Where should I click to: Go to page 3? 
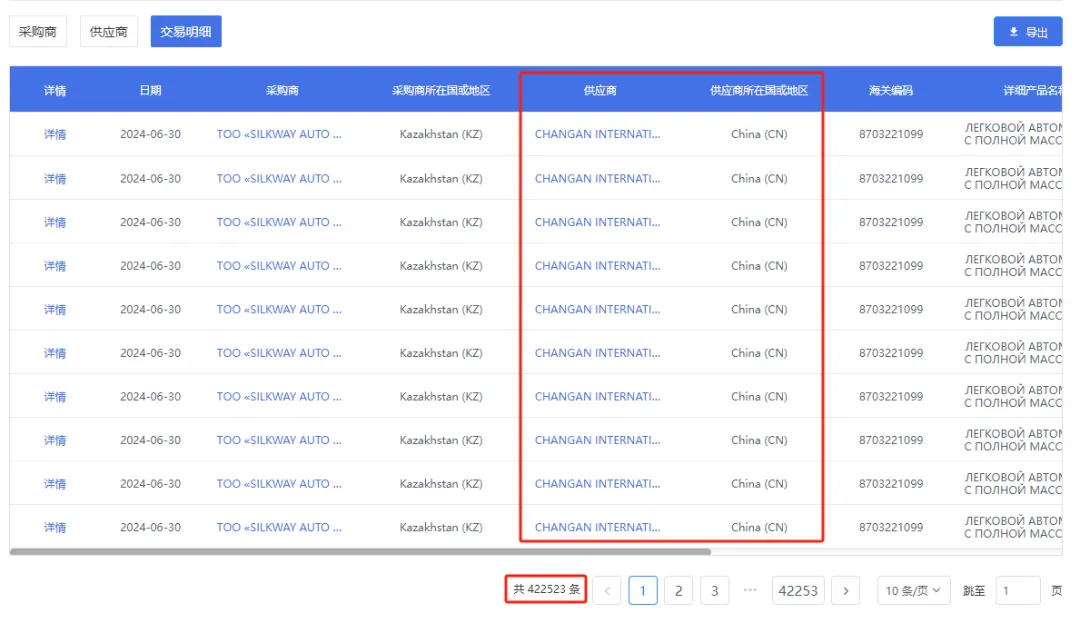click(714, 591)
